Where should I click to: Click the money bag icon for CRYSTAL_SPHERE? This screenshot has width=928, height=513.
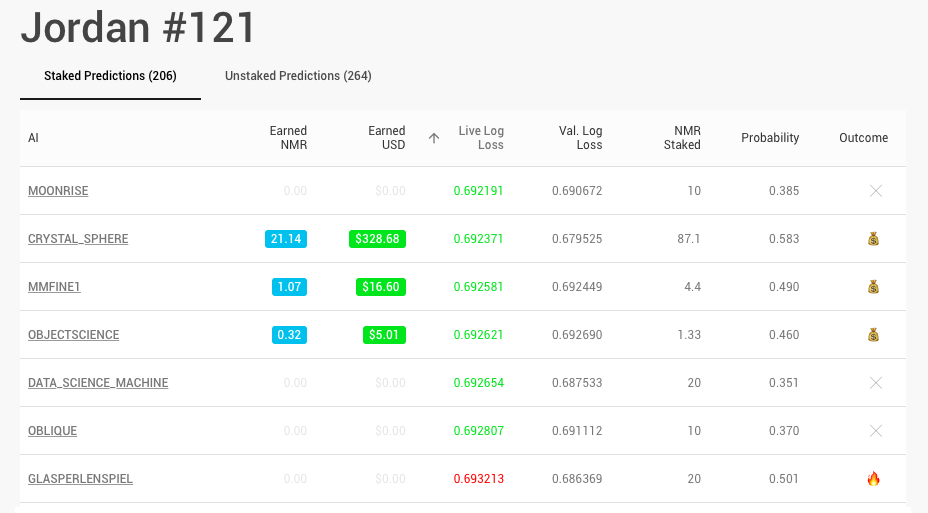875,239
